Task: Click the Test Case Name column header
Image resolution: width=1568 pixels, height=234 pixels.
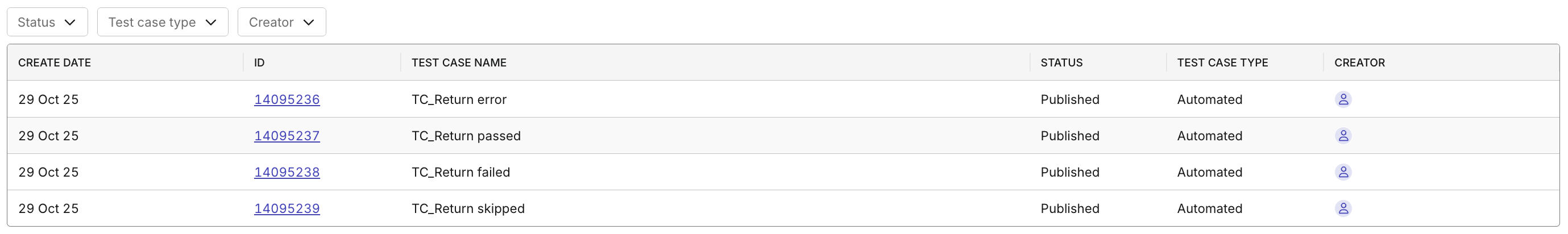Action: pyautogui.click(x=459, y=62)
